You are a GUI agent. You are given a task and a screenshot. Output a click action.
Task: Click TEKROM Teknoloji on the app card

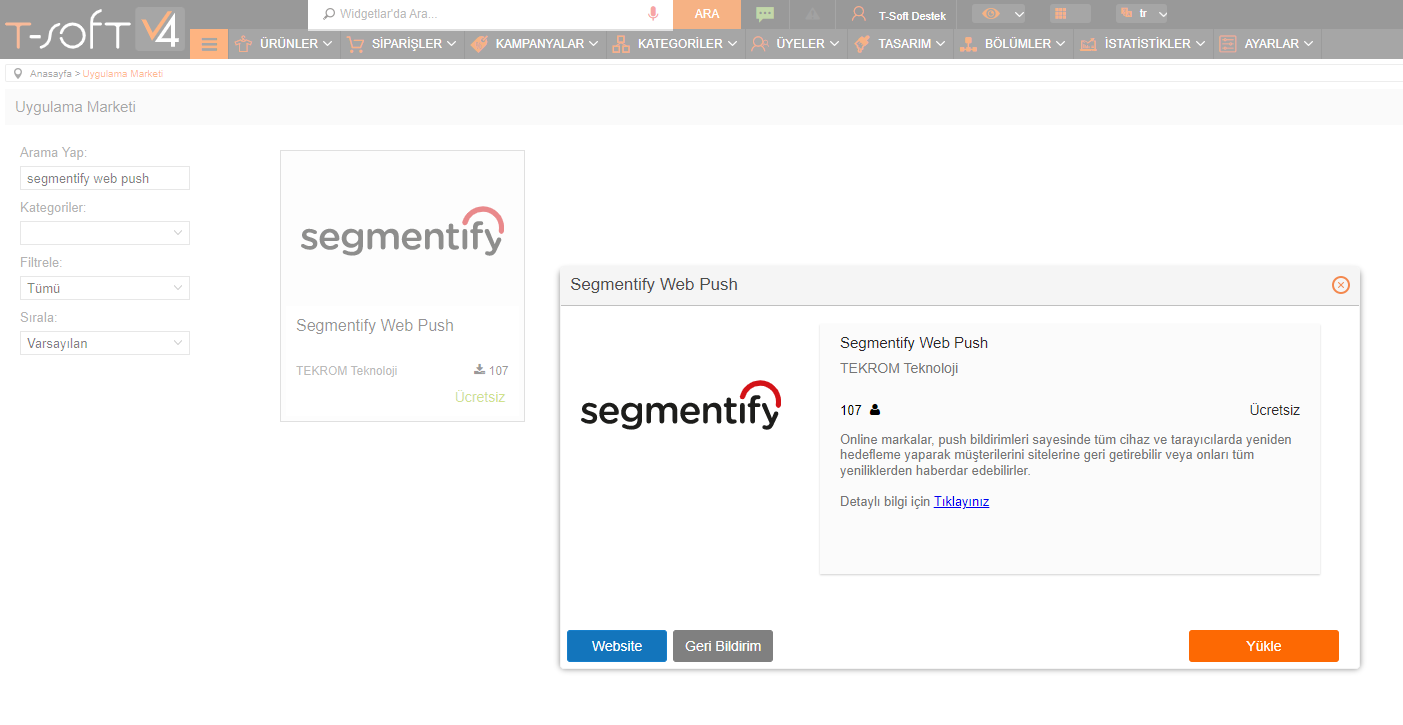tap(347, 370)
